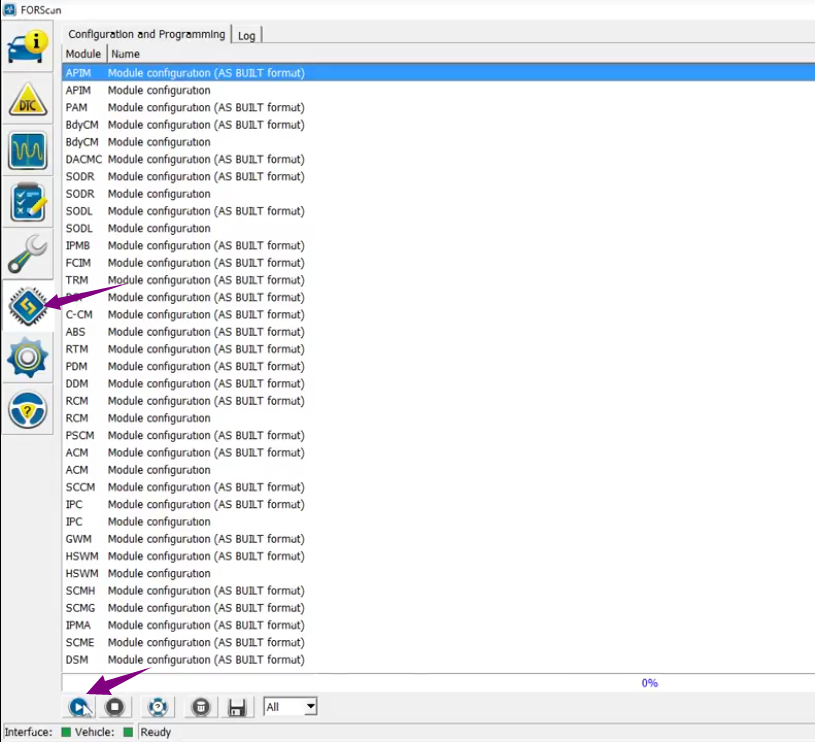
Task: Open the Help steering wheel icon
Action: click(x=28, y=410)
